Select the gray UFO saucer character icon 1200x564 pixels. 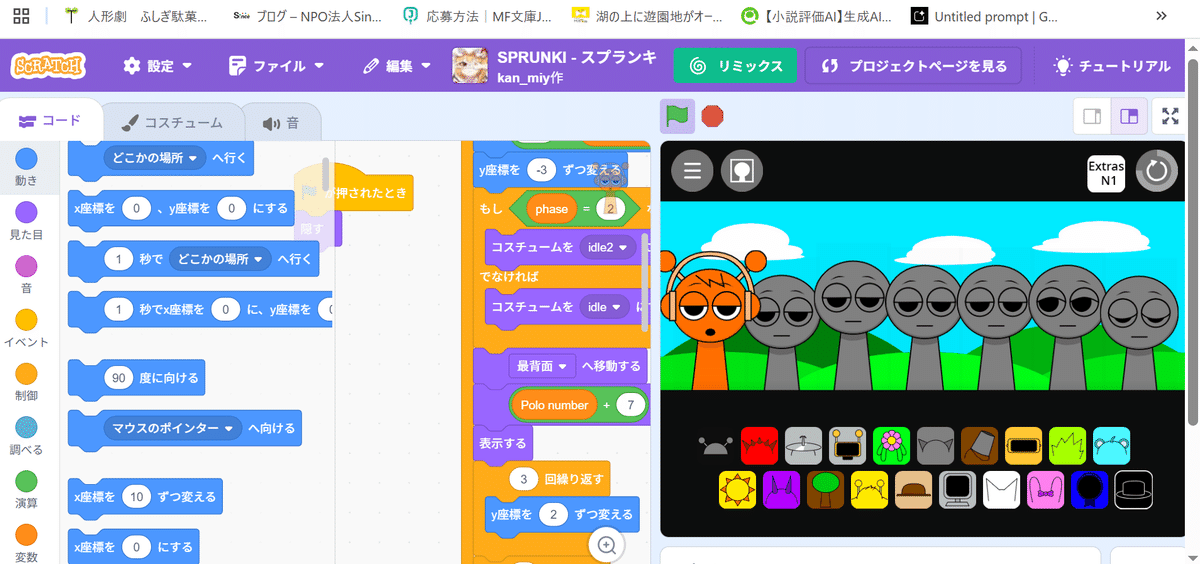(803, 445)
